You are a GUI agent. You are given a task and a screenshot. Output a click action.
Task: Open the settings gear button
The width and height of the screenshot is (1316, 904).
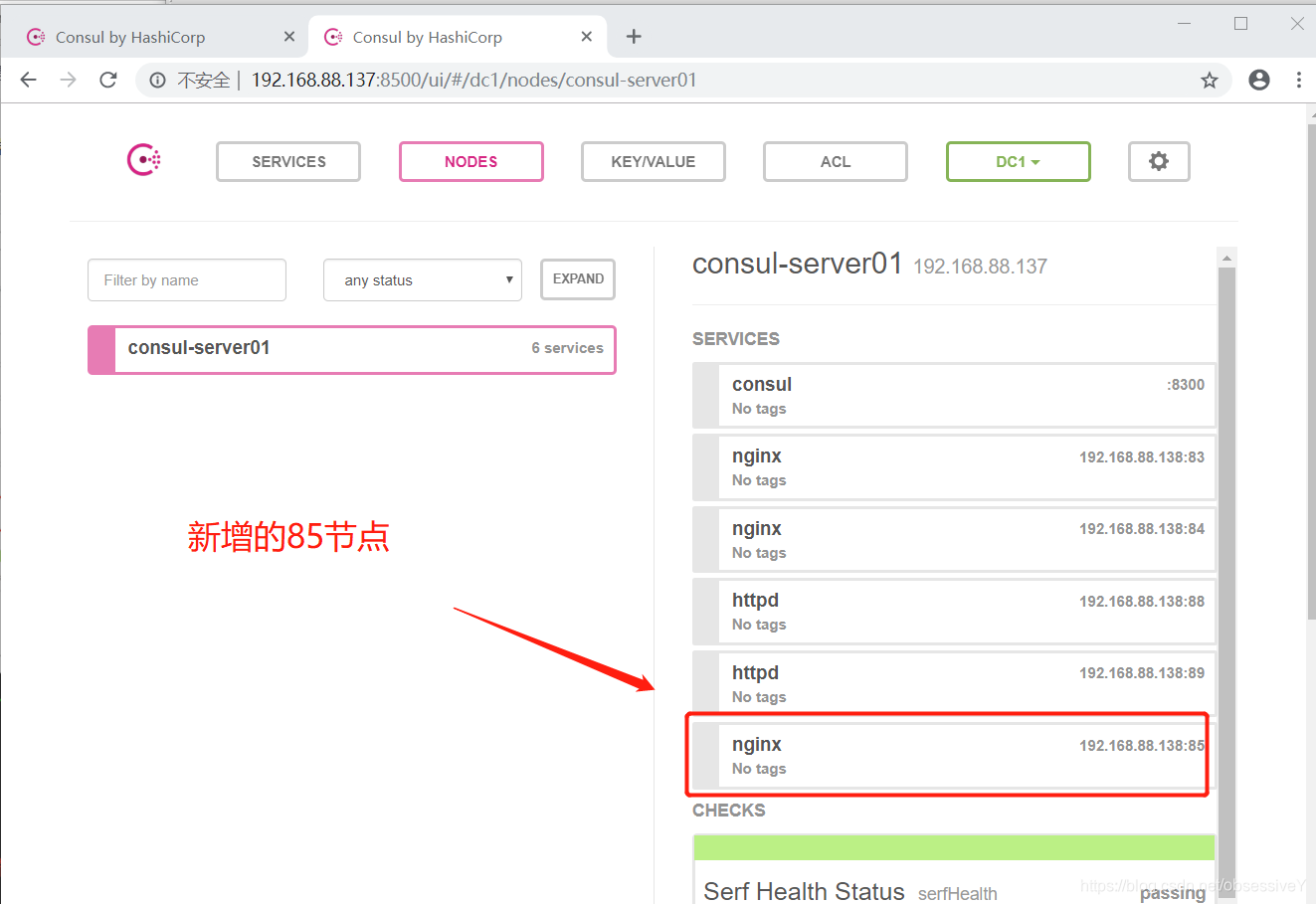tap(1159, 161)
